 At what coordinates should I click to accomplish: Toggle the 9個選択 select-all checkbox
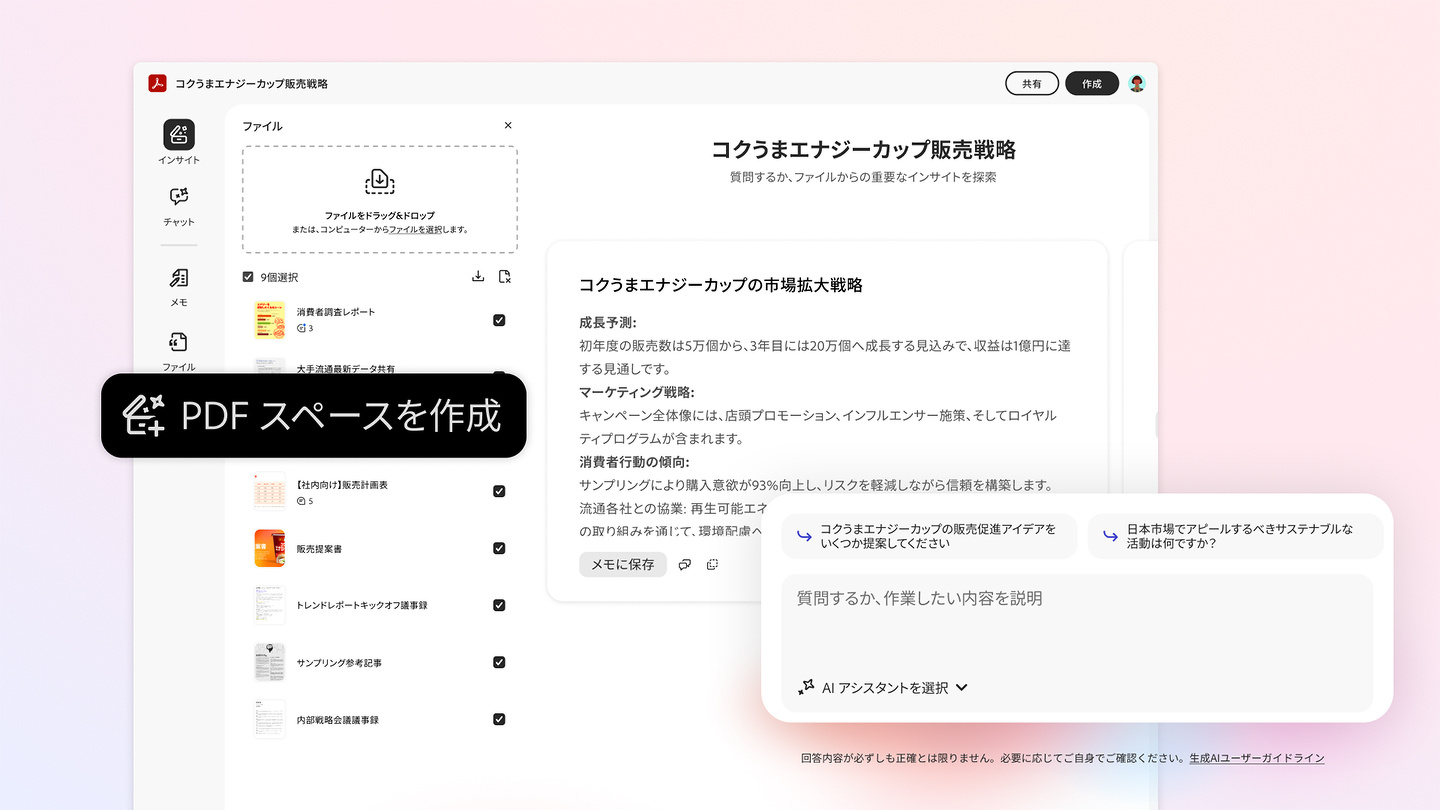[248, 277]
